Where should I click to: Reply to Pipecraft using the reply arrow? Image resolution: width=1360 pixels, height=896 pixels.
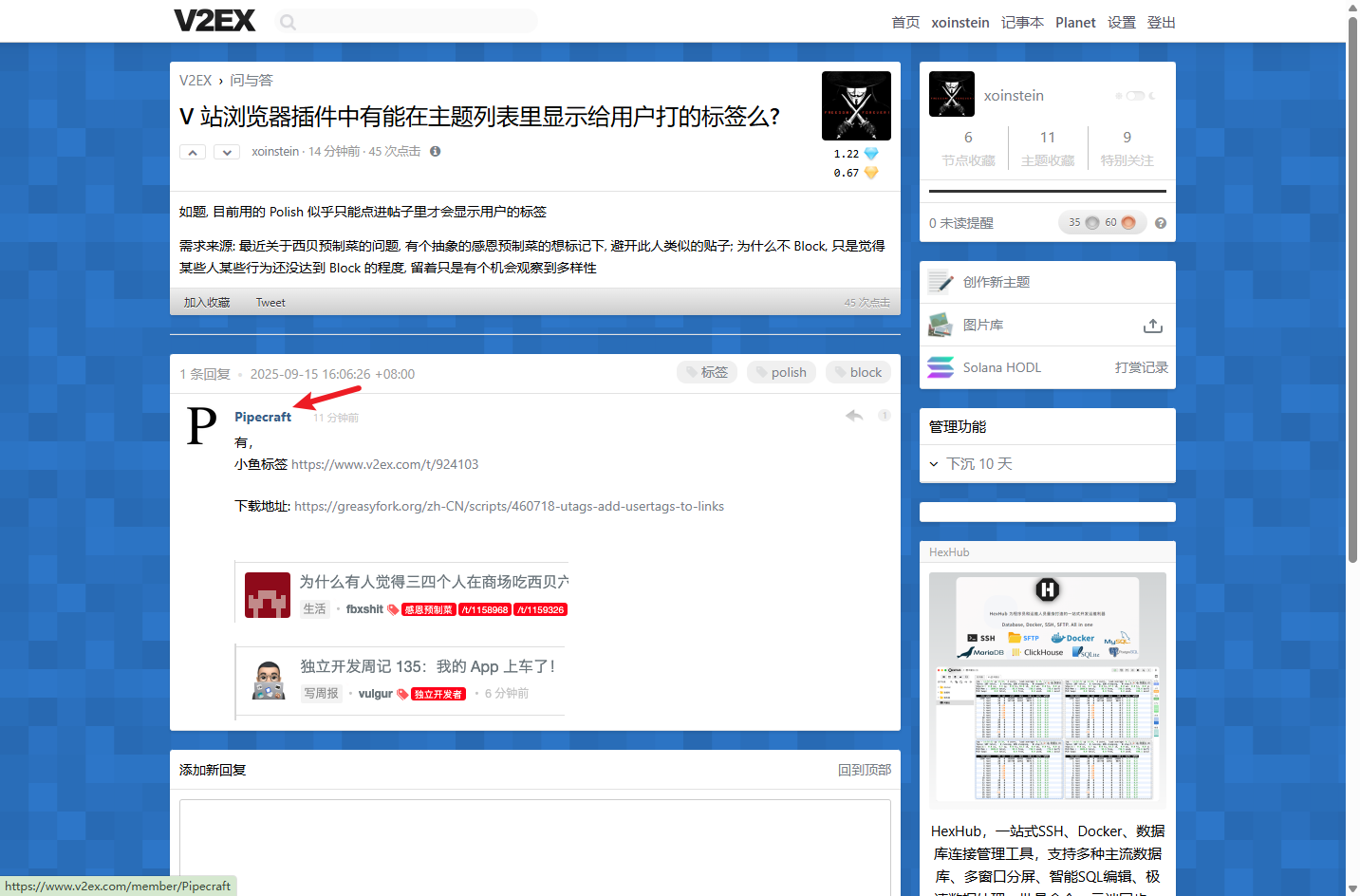(854, 416)
